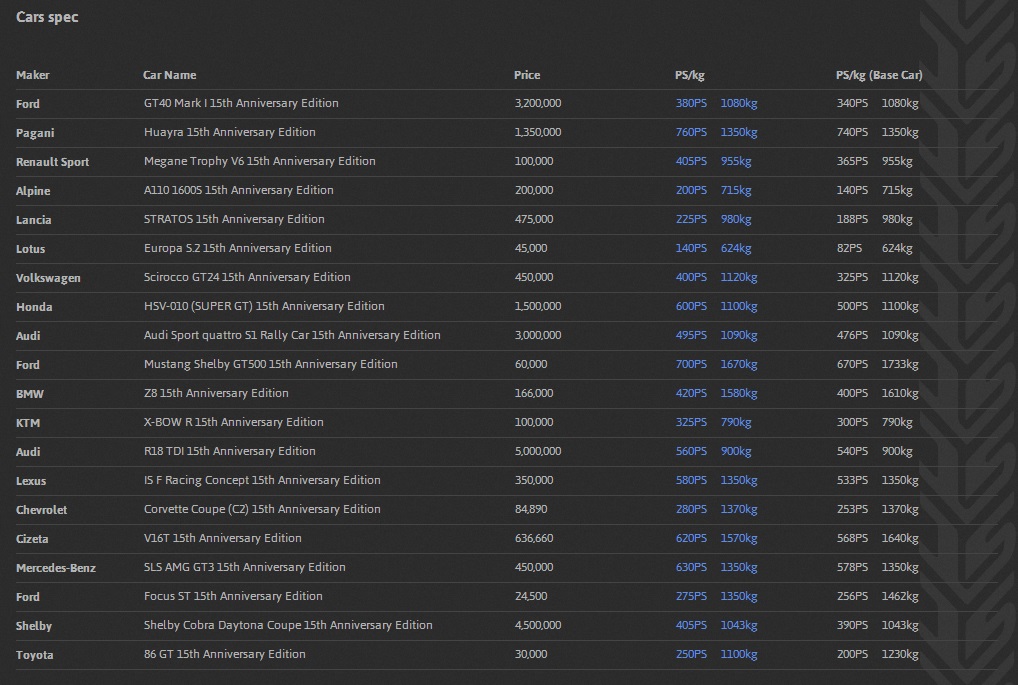Click the 325PS value for KTM
This screenshot has width=1018, height=685.
tap(691, 422)
